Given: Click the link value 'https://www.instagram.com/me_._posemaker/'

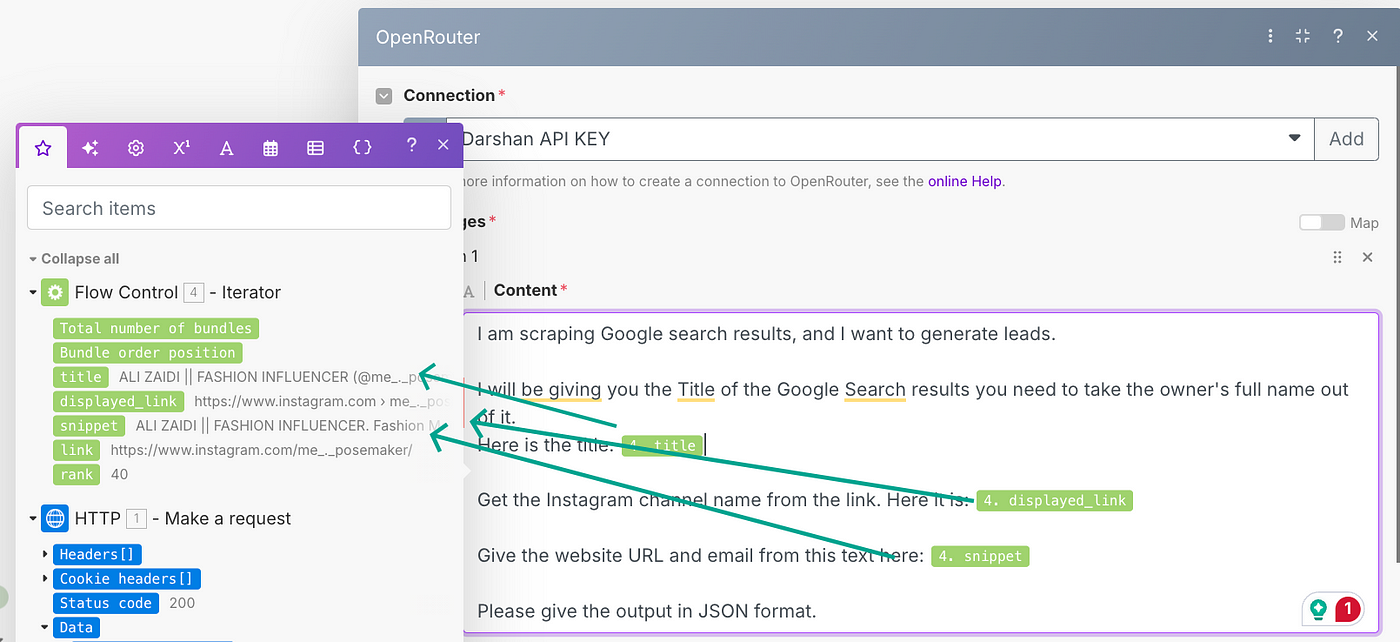Looking at the screenshot, I should pyautogui.click(x=261, y=450).
